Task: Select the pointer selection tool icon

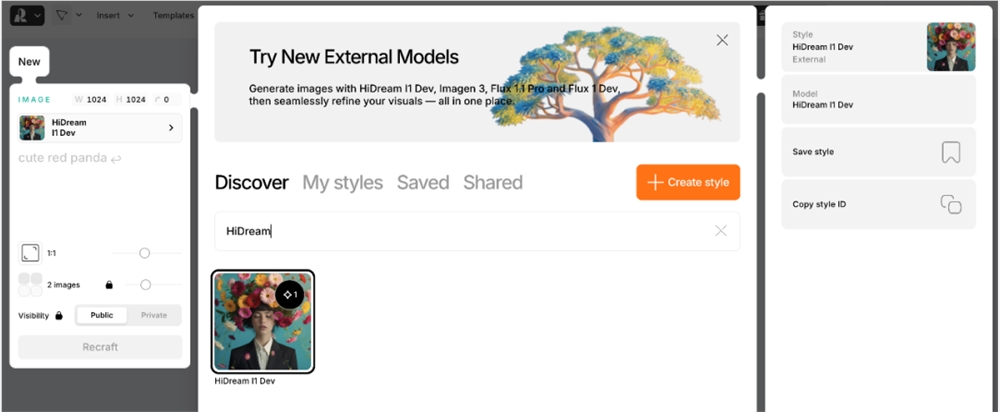Action: tap(62, 15)
